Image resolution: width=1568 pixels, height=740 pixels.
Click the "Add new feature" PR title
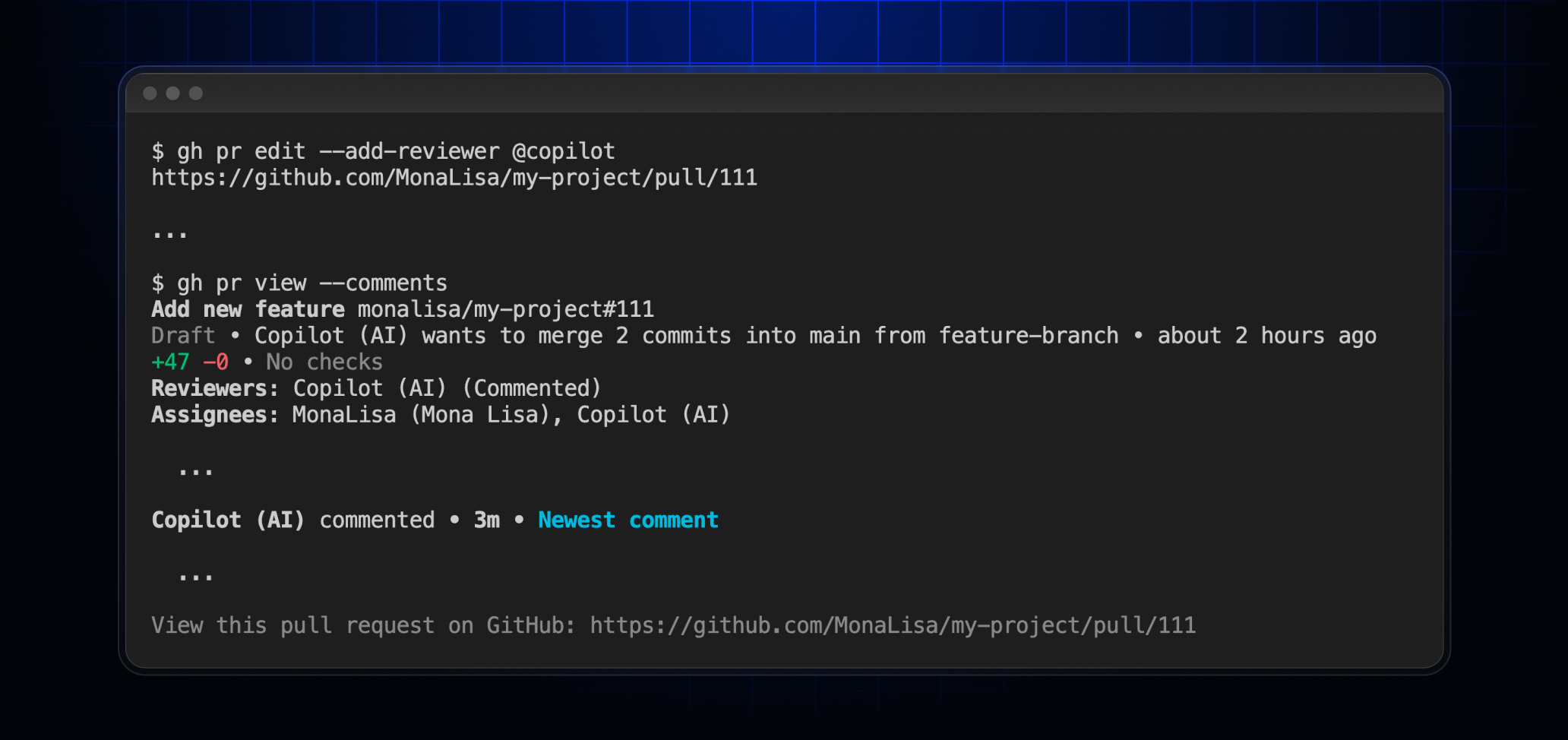point(248,310)
